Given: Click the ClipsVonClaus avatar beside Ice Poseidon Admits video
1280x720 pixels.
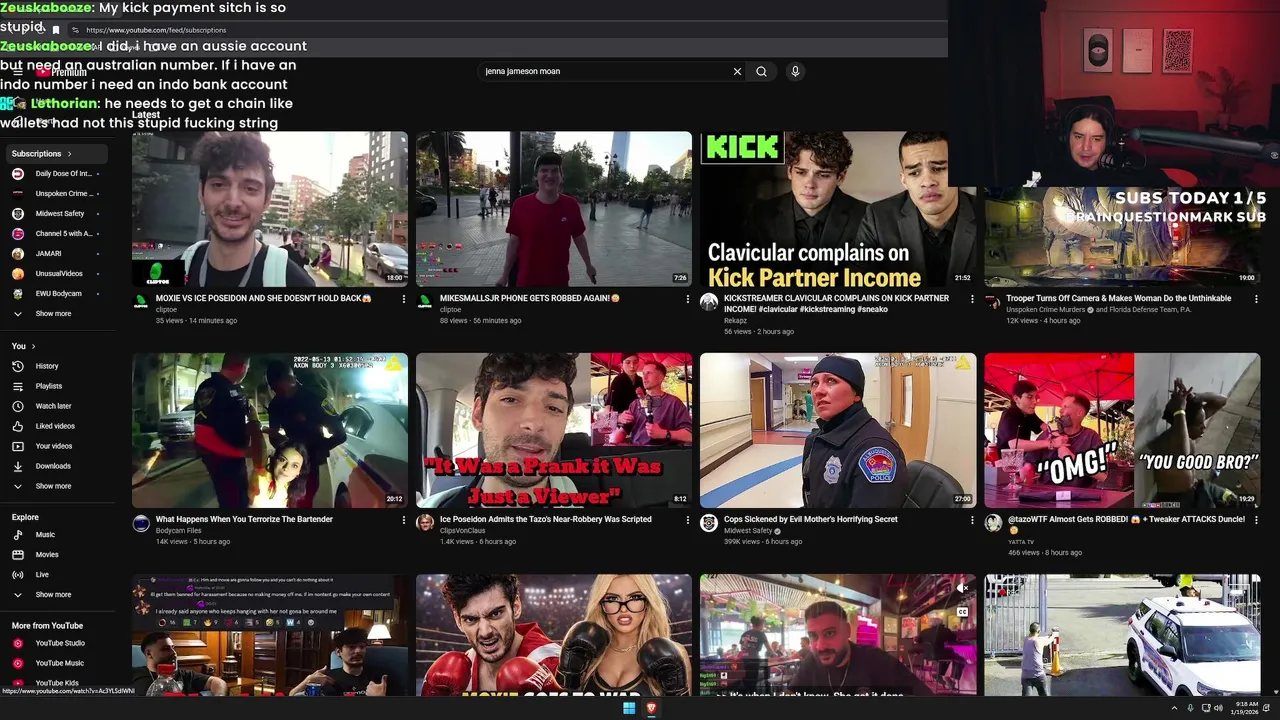Looking at the screenshot, I should coord(425,523).
